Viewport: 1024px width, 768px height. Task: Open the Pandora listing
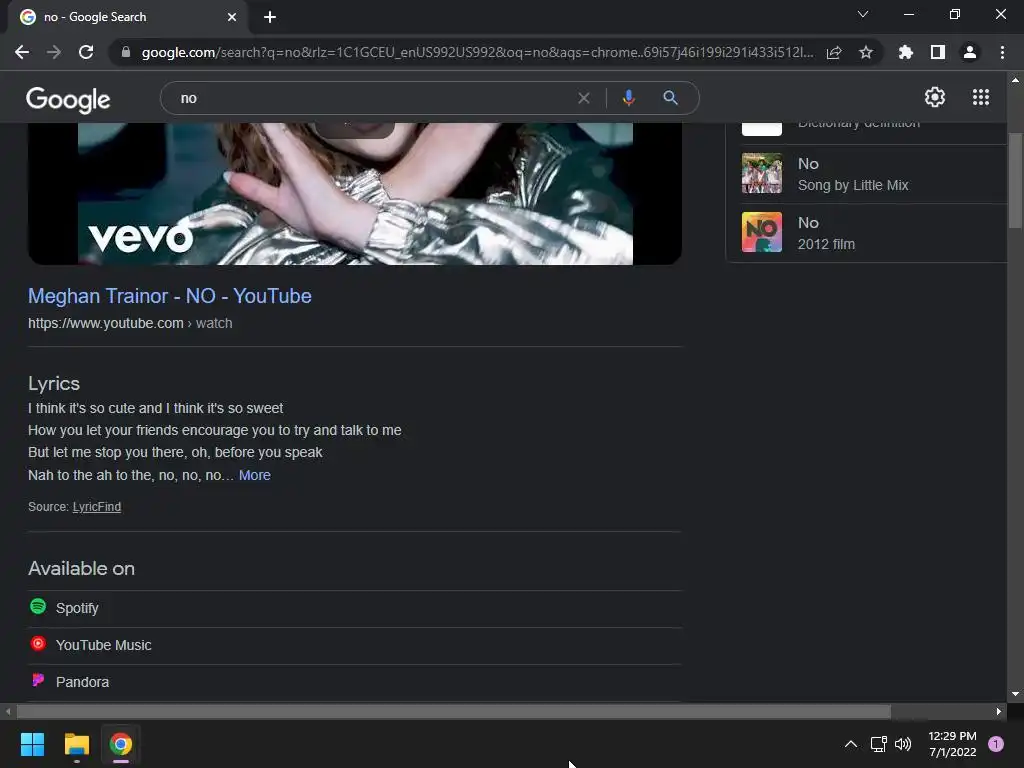pyautogui.click(x=355, y=682)
